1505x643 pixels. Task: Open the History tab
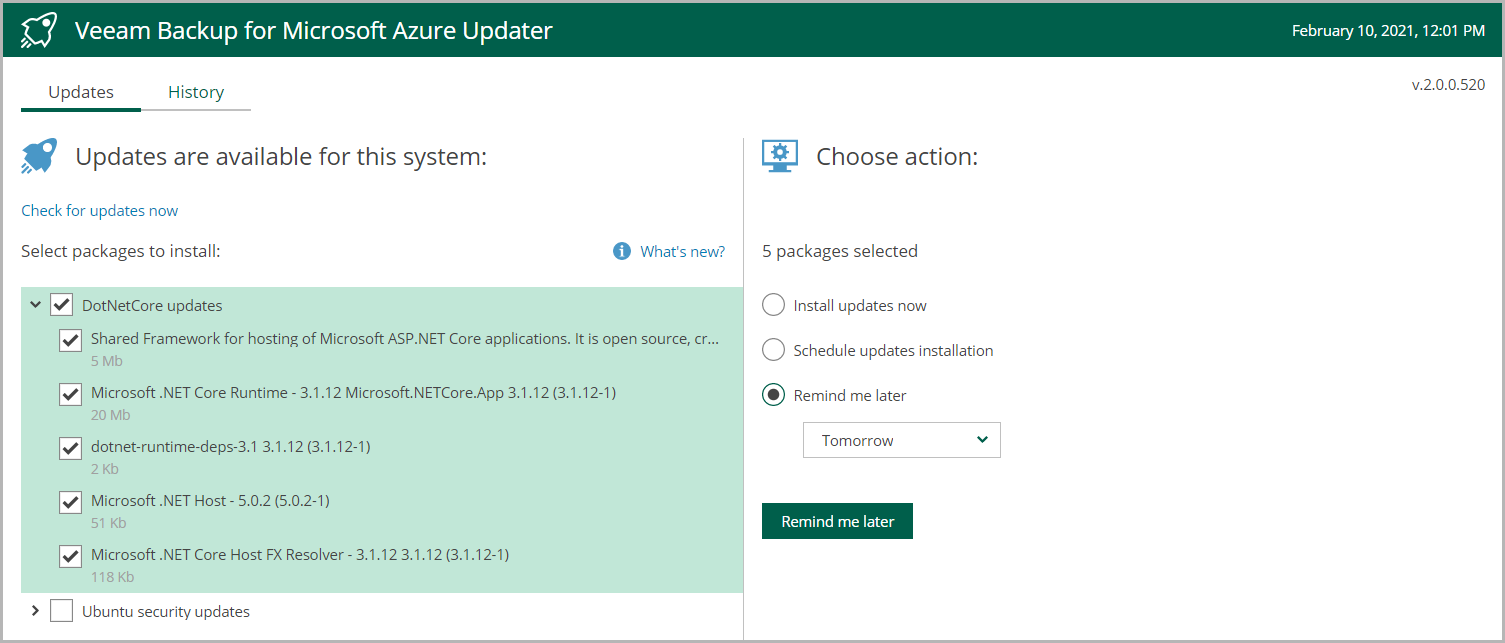click(196, 92)
